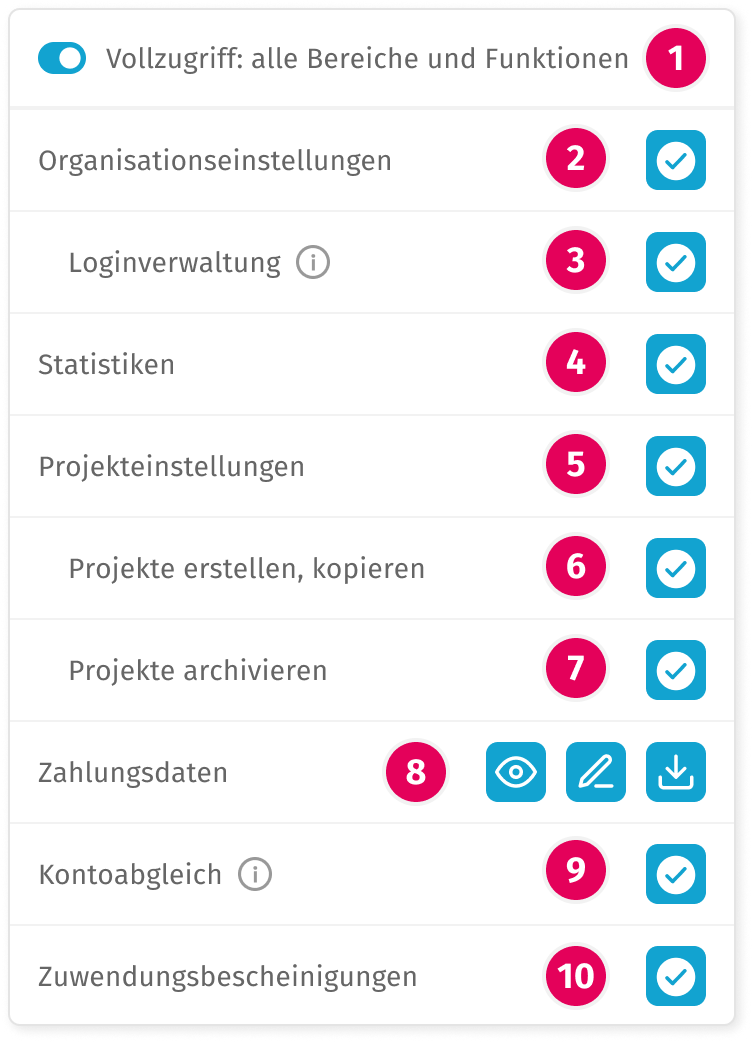Viewport: 752px width, 1042px height.
Task: Uncheck the Zuwendungsbescheinigungen checkbox
Action: 676,976
